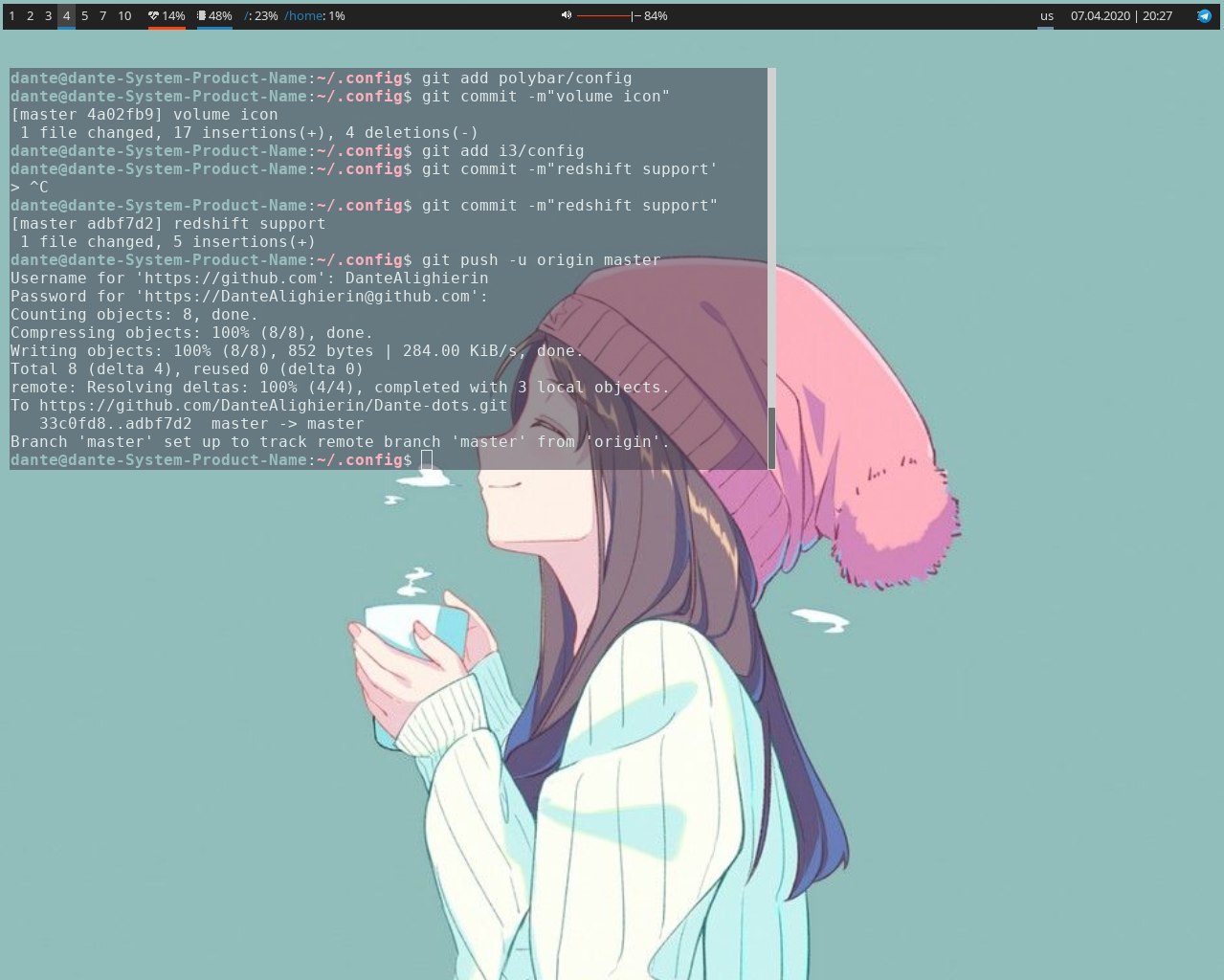
Task: Click the 'Compressing objects: 100% (8/8)' line
Action: tap(192, 333)
